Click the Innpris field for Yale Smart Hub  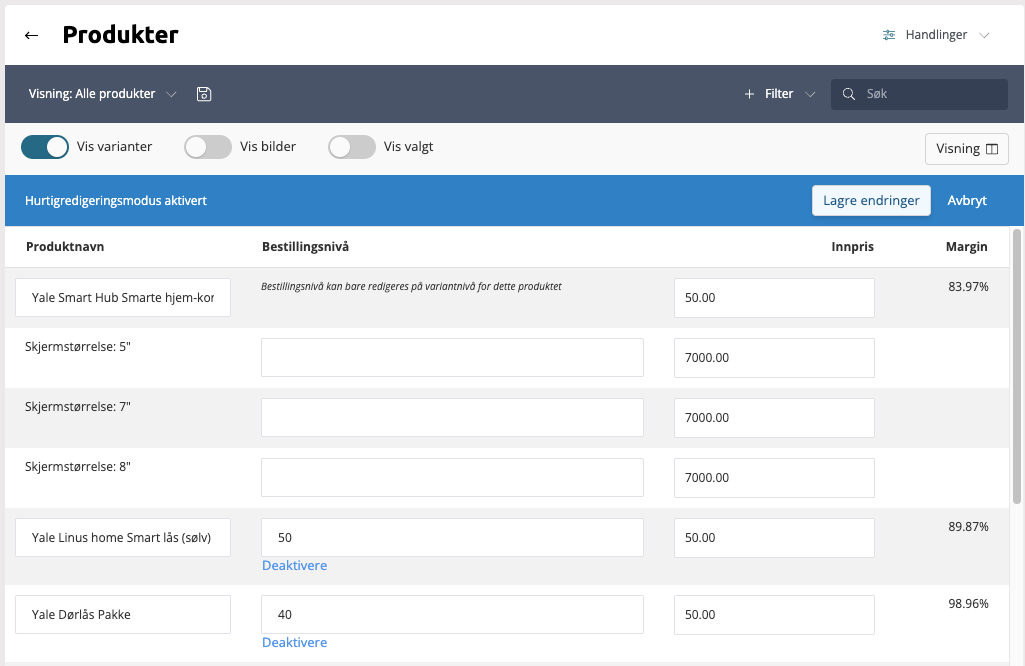point(774,298)
